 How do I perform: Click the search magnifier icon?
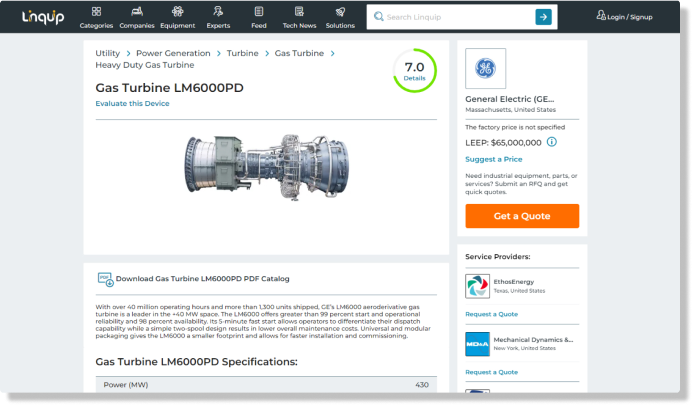point(378,17)
